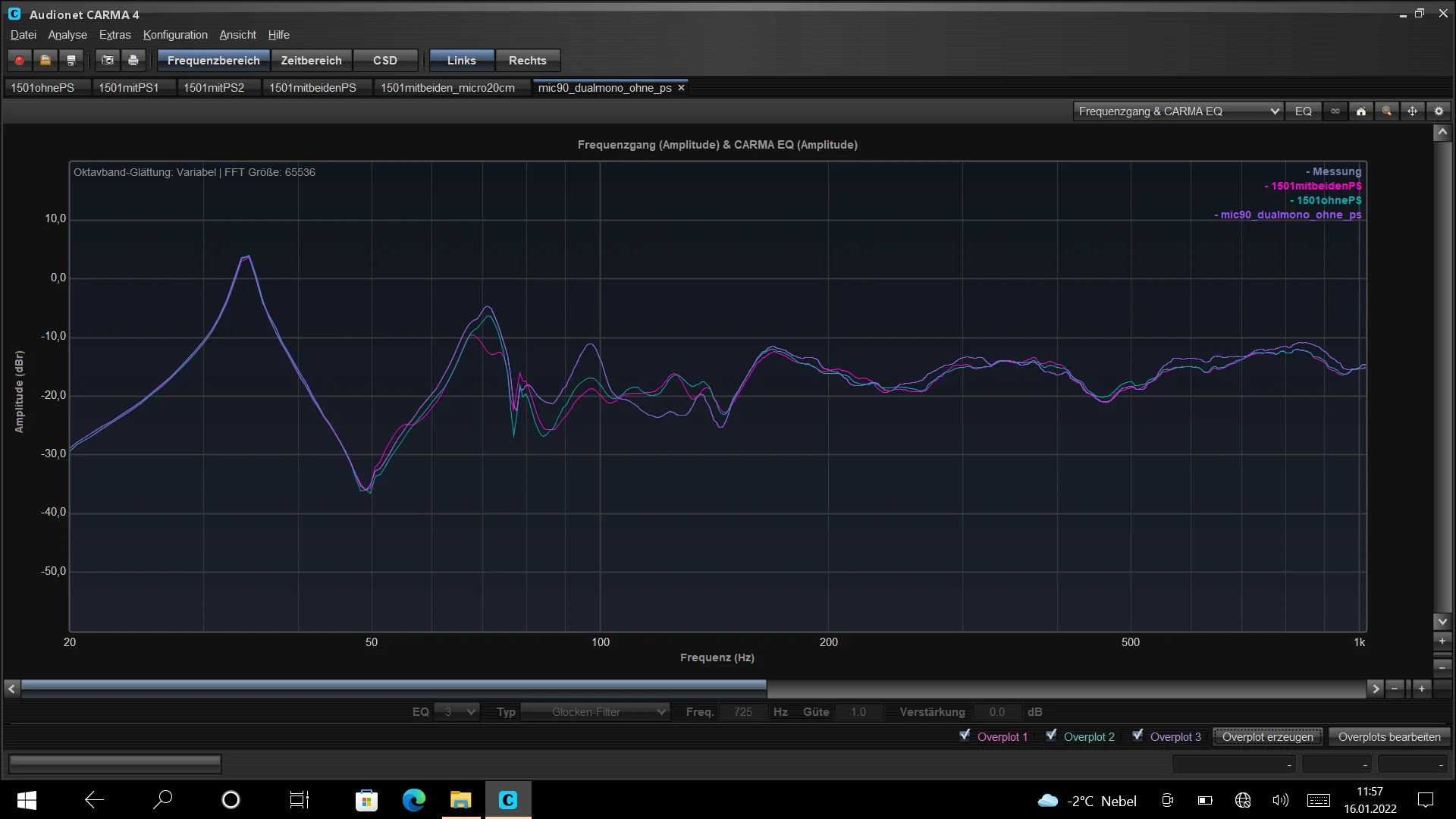The height and width of the screenshot is (819, 1456).
Task: Reset view with the home icon
Action: tap(1361, 111)
